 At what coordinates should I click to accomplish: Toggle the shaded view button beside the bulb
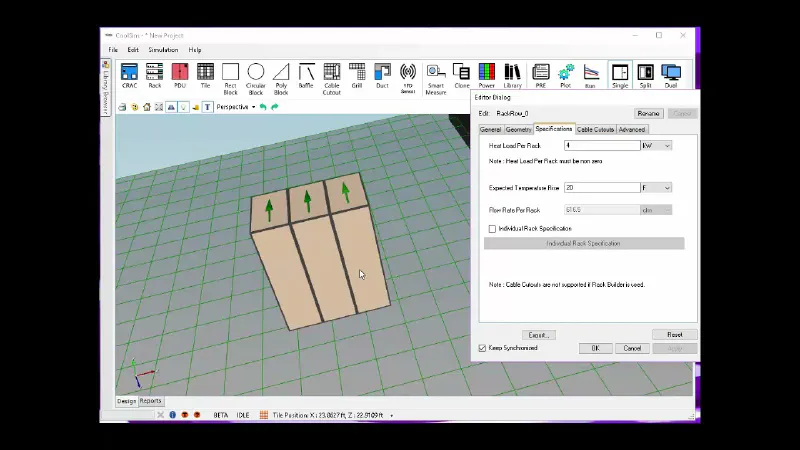[171, 107]
